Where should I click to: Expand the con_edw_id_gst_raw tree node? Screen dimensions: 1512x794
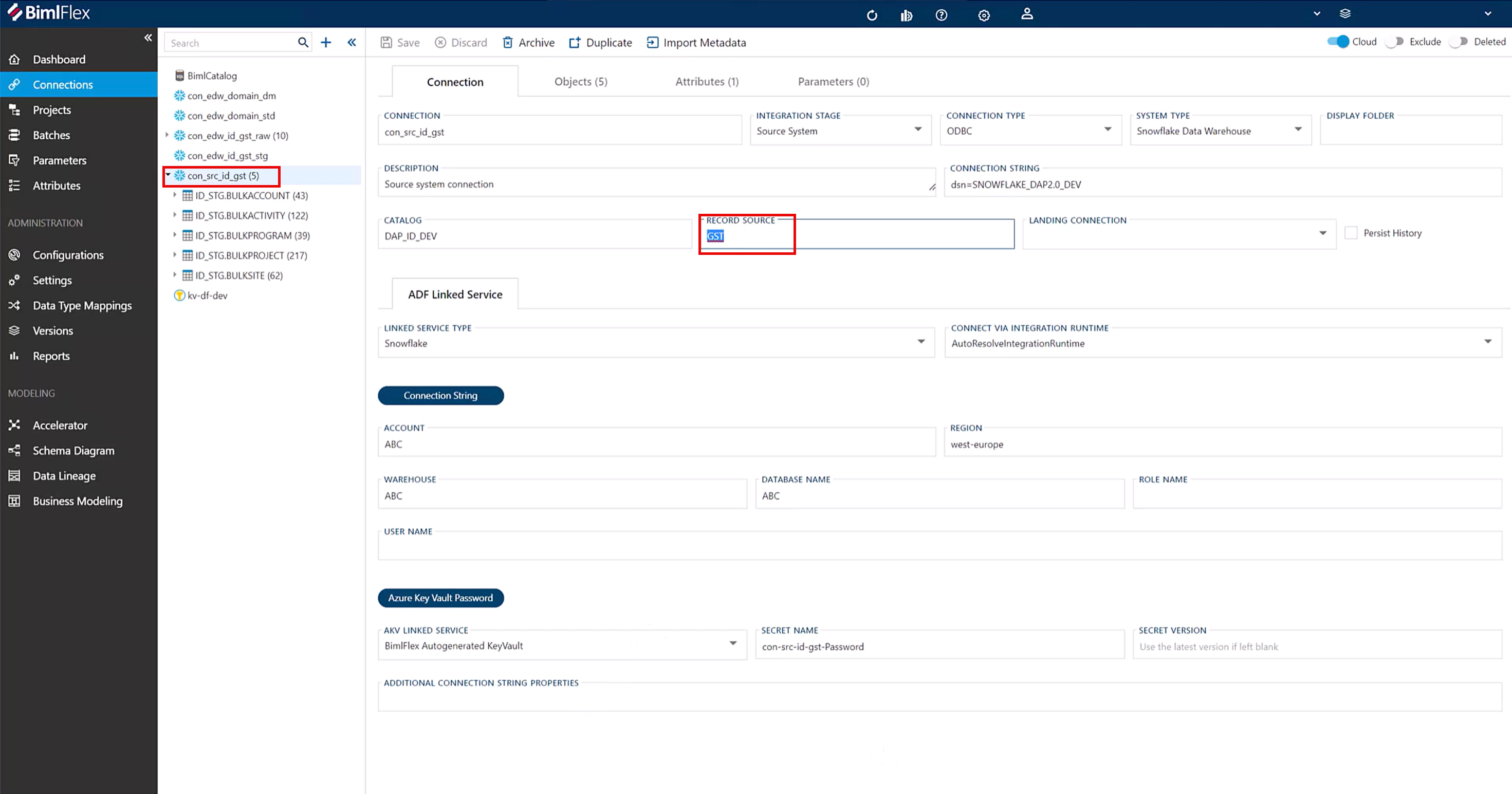click(x=167, y=135)
